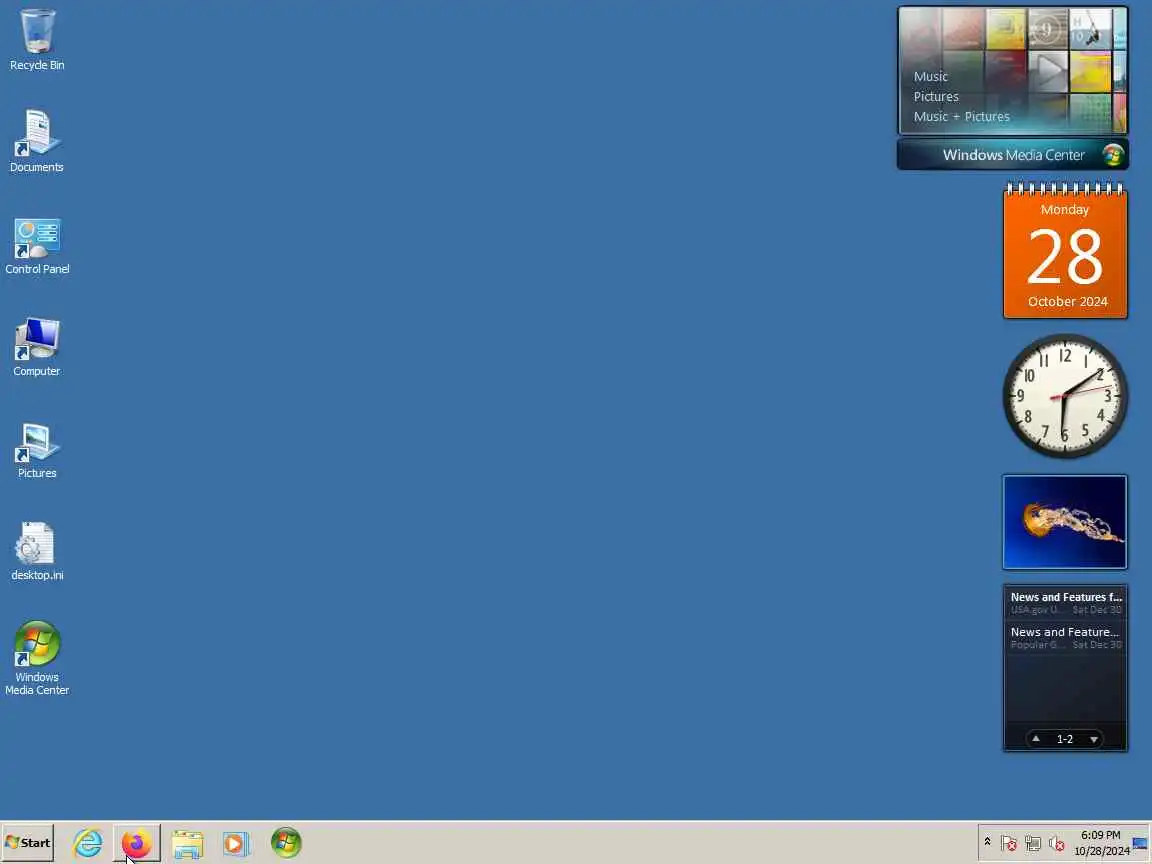Click the jellyfish Slide Show gadget image
The height and width of the screenshot is (864, 1152).
(1065, 522)
